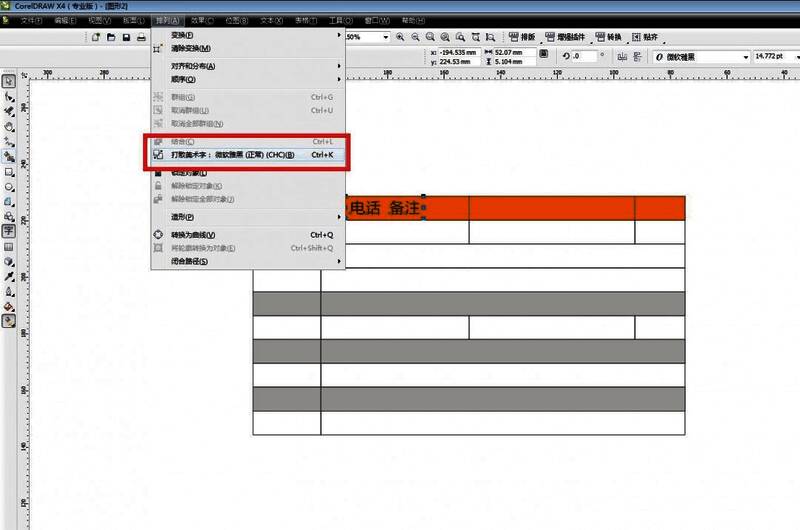Choose the Rectangle tool in toolbox

click(x=9, y=172)
